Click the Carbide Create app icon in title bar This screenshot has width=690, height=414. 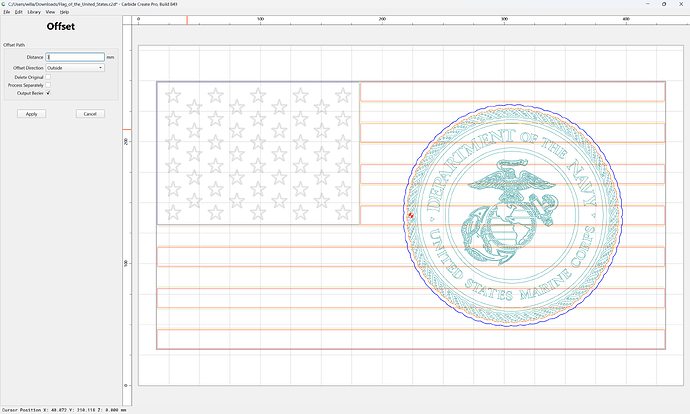(4, 4)
